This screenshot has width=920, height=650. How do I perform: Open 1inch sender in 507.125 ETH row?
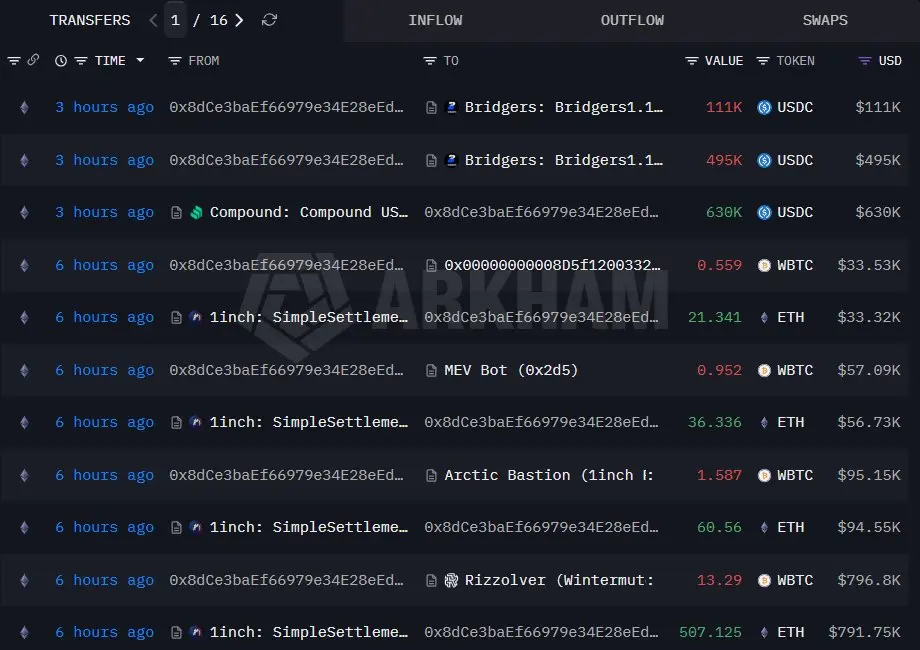309,632
